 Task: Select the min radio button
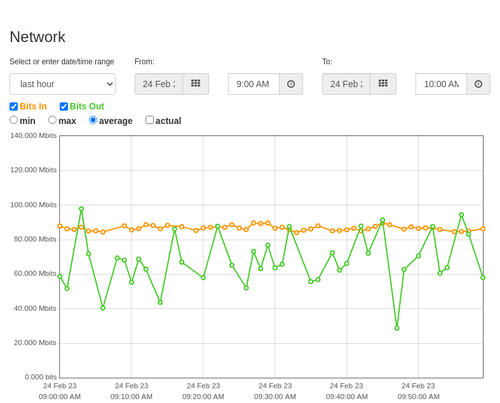pyautogui.click(x=14, y=120)
